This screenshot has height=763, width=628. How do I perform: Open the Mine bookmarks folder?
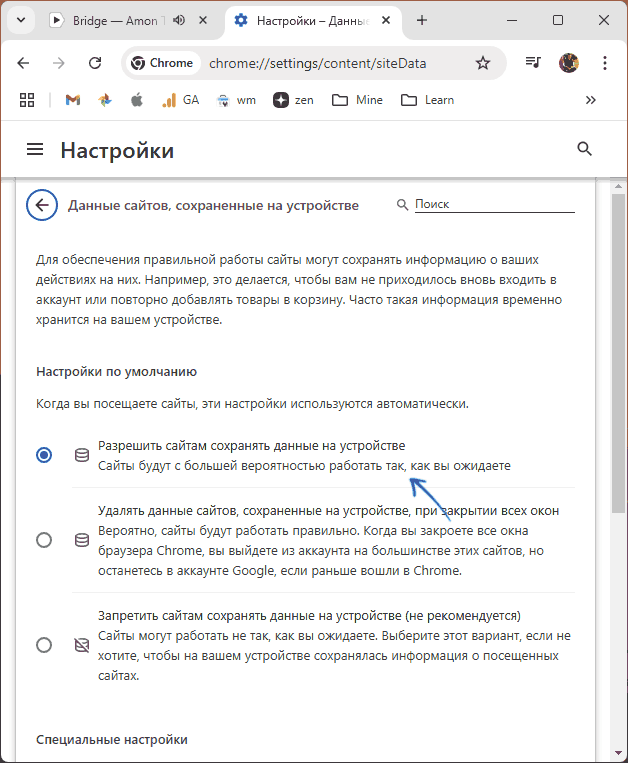click(357, 100)
